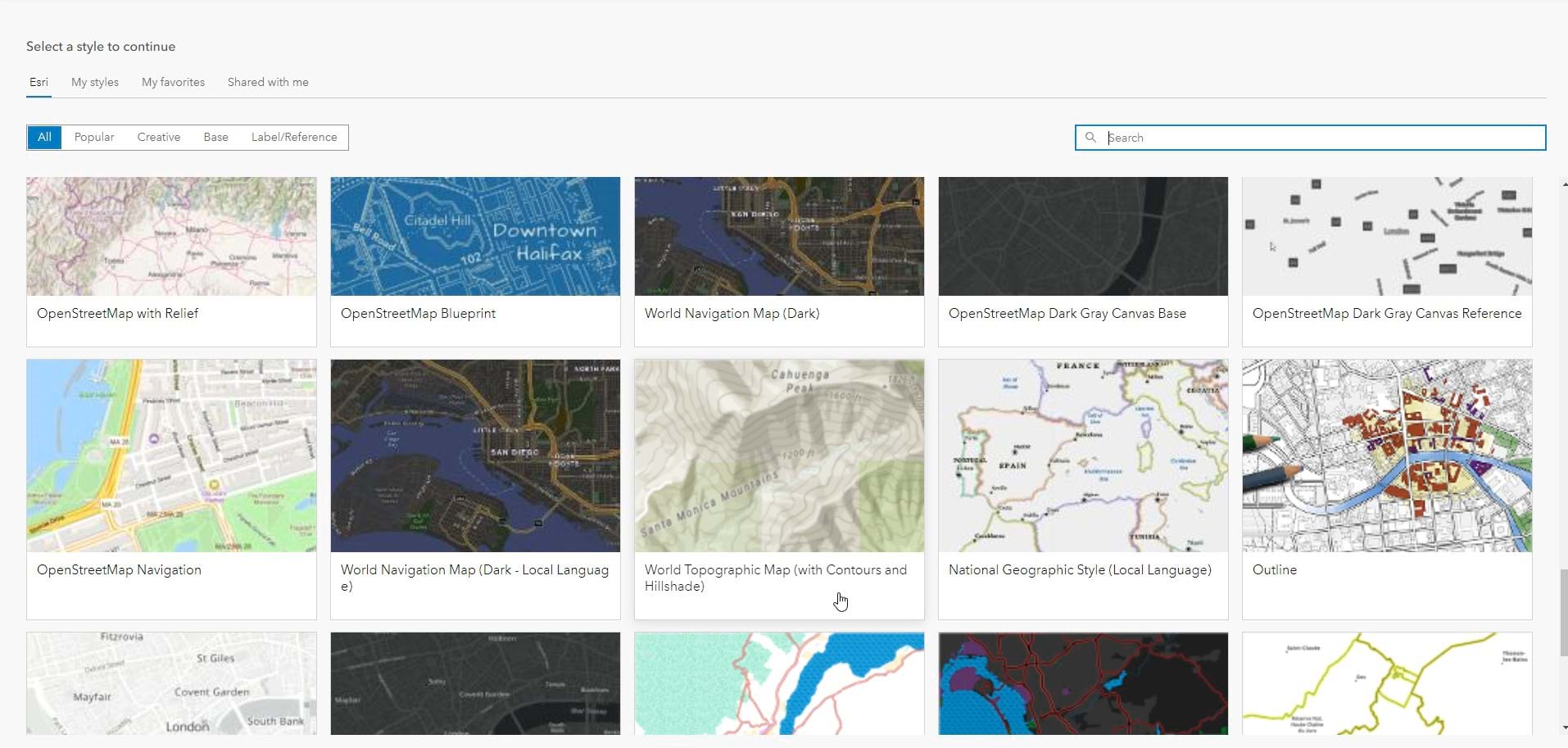Select National Geographic Style (Local Language) thumbnail
1568x748 pixels.
click(x=1083, y=456)
